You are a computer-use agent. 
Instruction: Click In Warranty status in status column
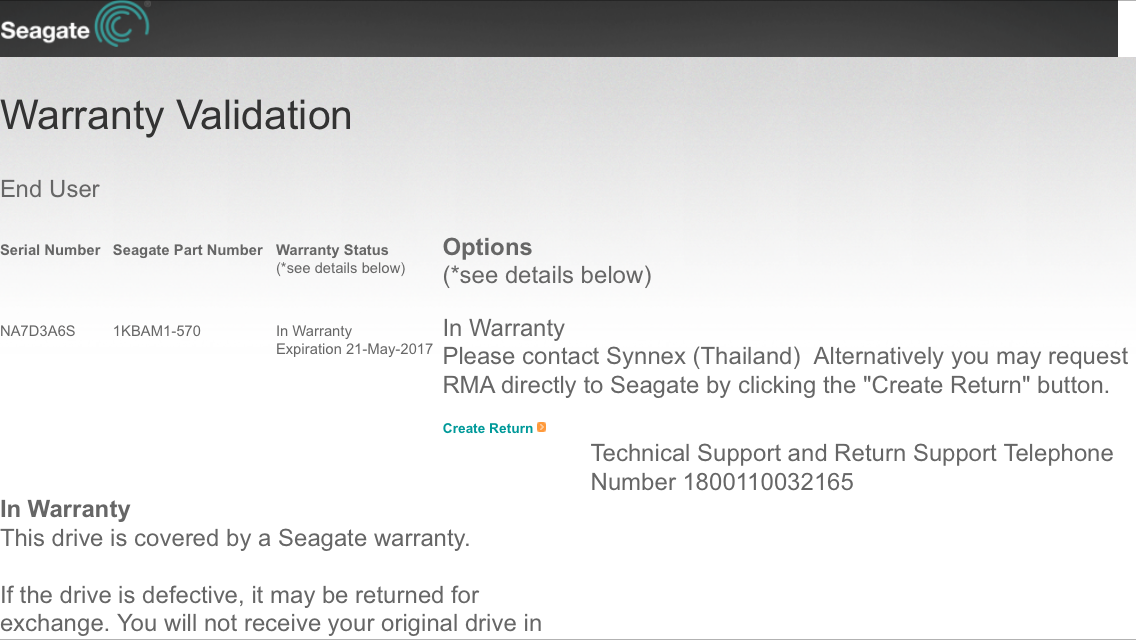click(314, 331)
